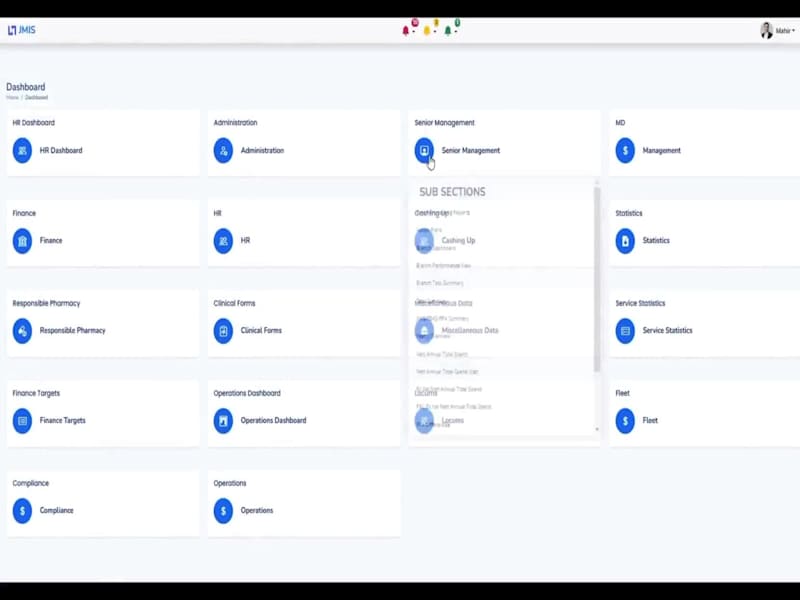Image resolution: width=800 pixels, height=600 pixels.
Task: Open the Mahir user dropdown
Action: click(x=785, y=31)
